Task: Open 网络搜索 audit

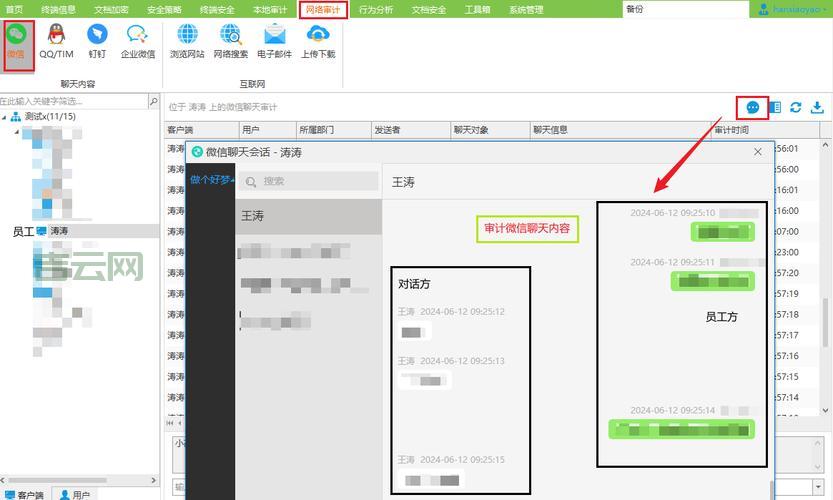Action: [x=231, y=42]
